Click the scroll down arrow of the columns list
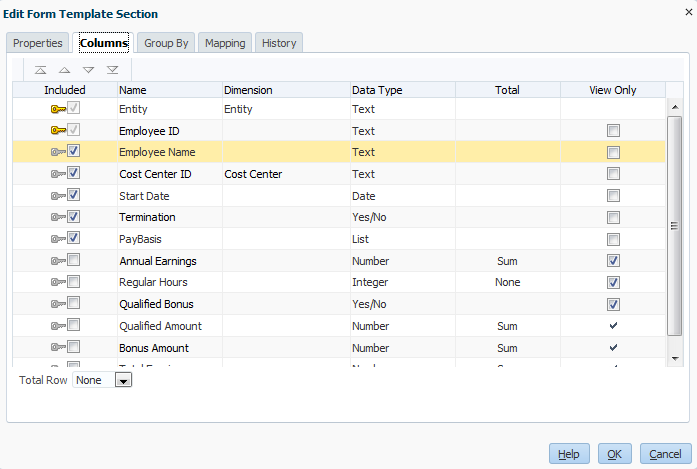Screen dimensions: 697x469 click(675, 357)
